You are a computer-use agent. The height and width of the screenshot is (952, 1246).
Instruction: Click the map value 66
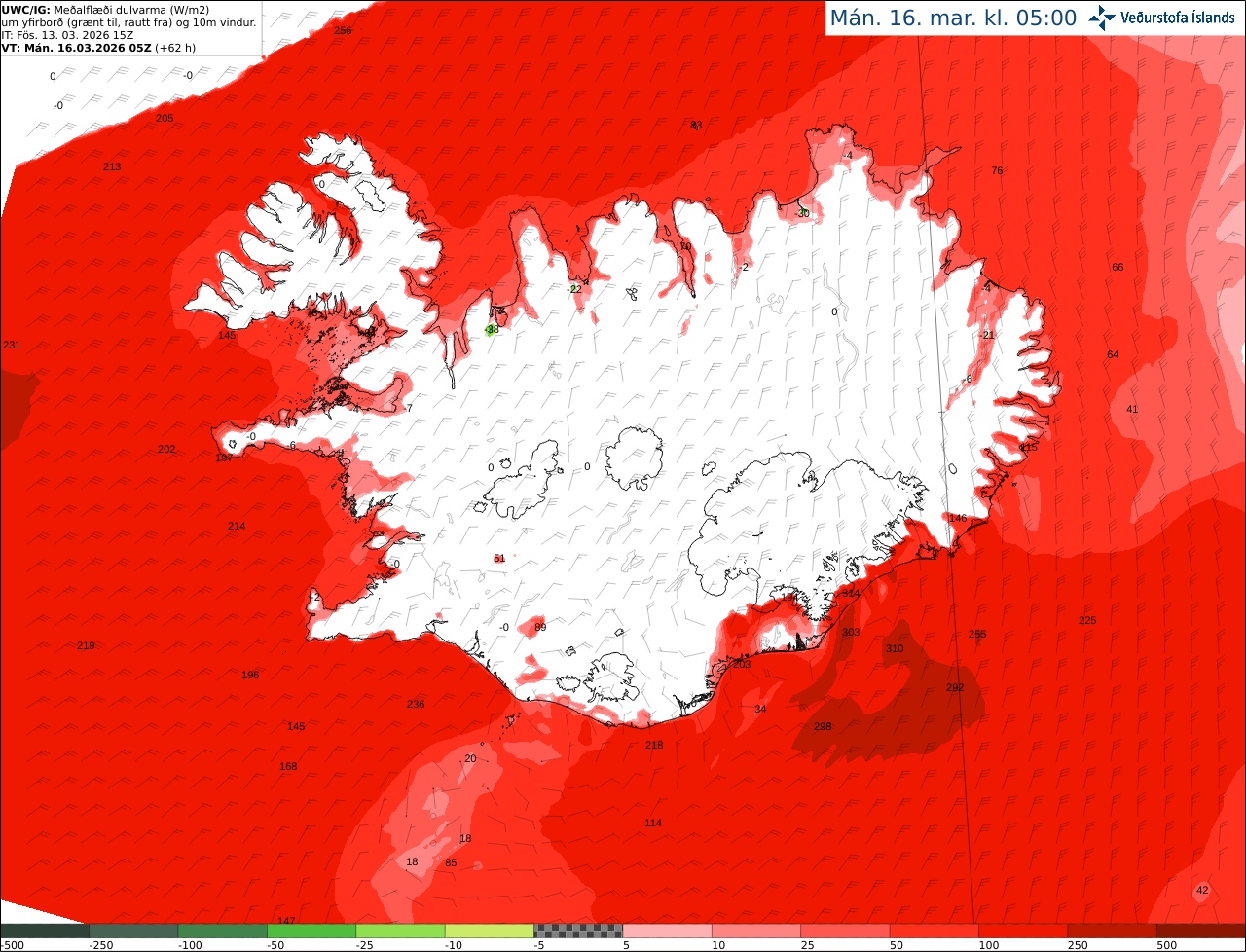pyautogui.click(x=1118, y=267)
